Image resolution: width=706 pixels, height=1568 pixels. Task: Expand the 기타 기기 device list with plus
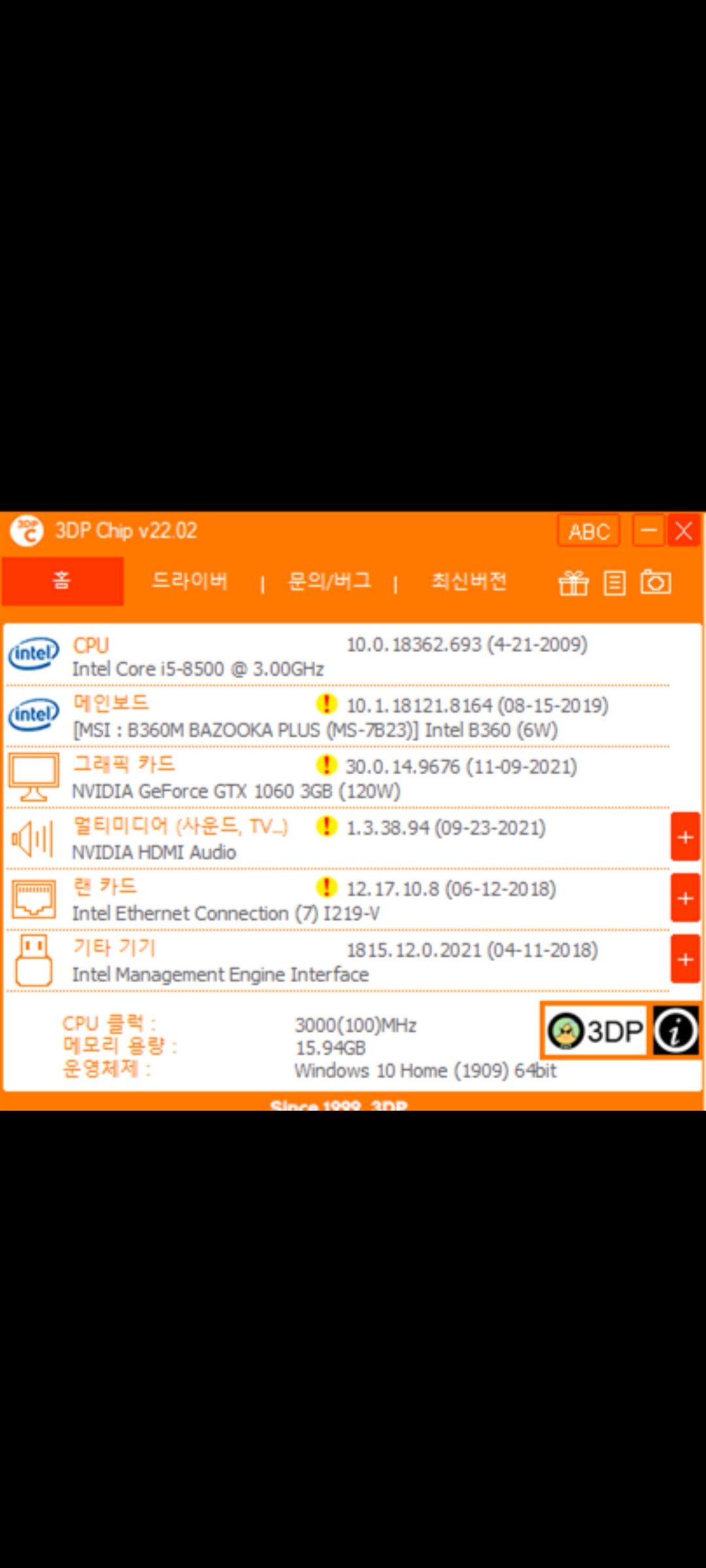685,959
